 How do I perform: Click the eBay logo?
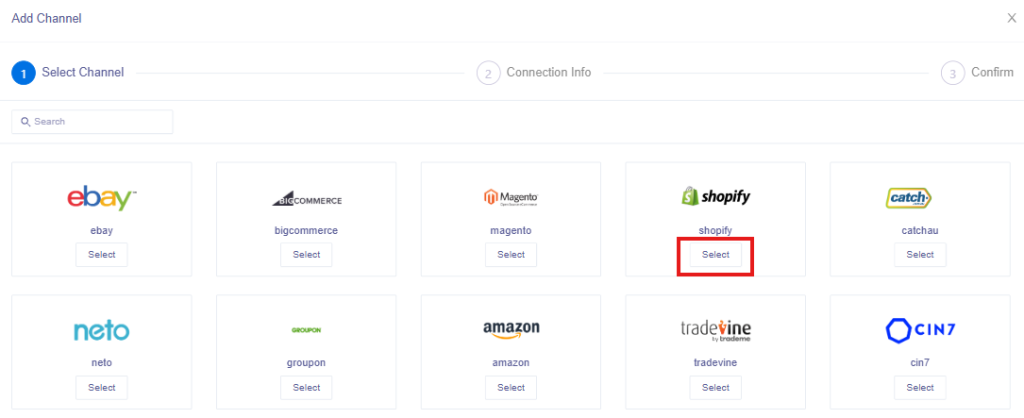coord(101,198)
